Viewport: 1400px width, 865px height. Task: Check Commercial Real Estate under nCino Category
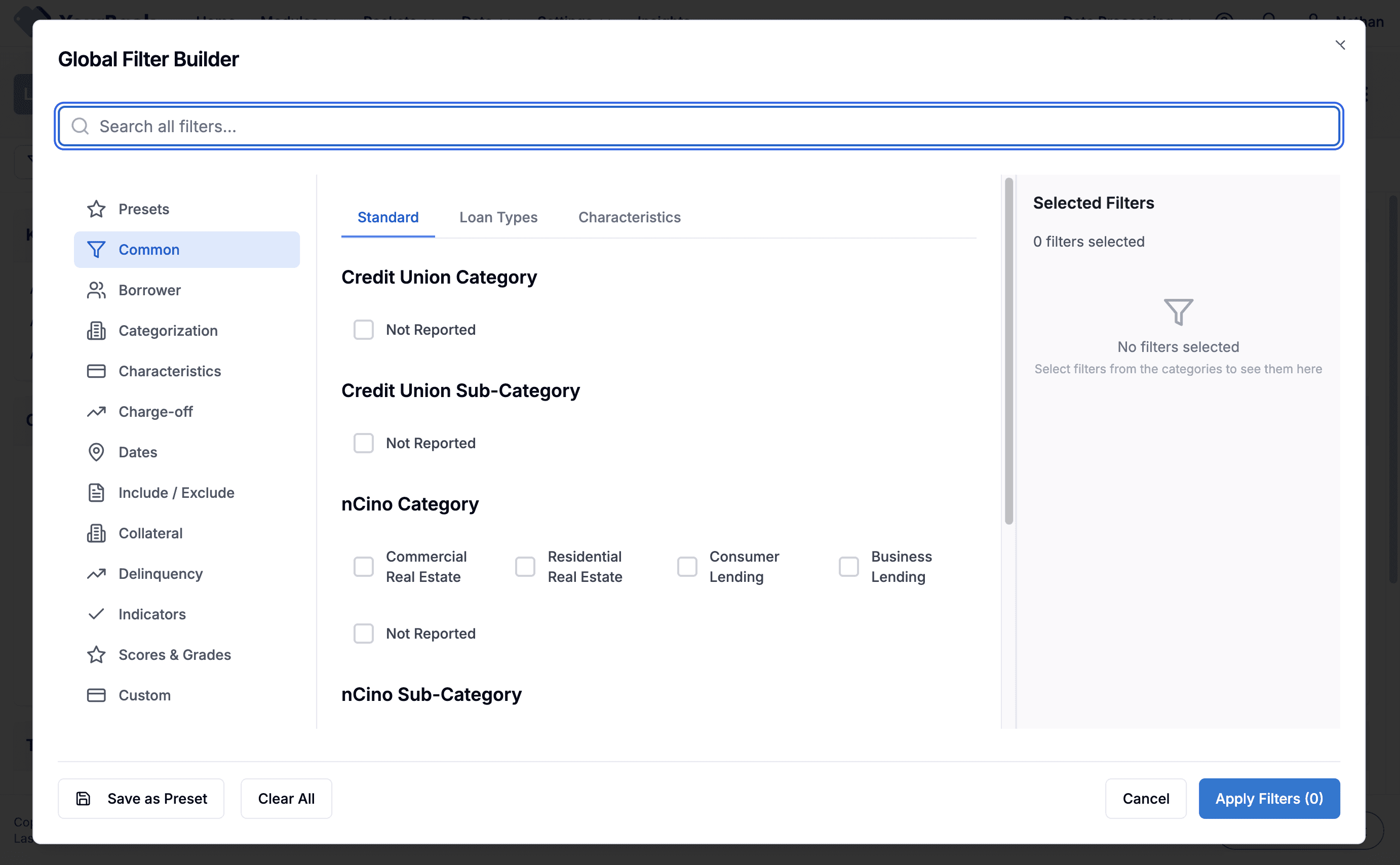363,566
